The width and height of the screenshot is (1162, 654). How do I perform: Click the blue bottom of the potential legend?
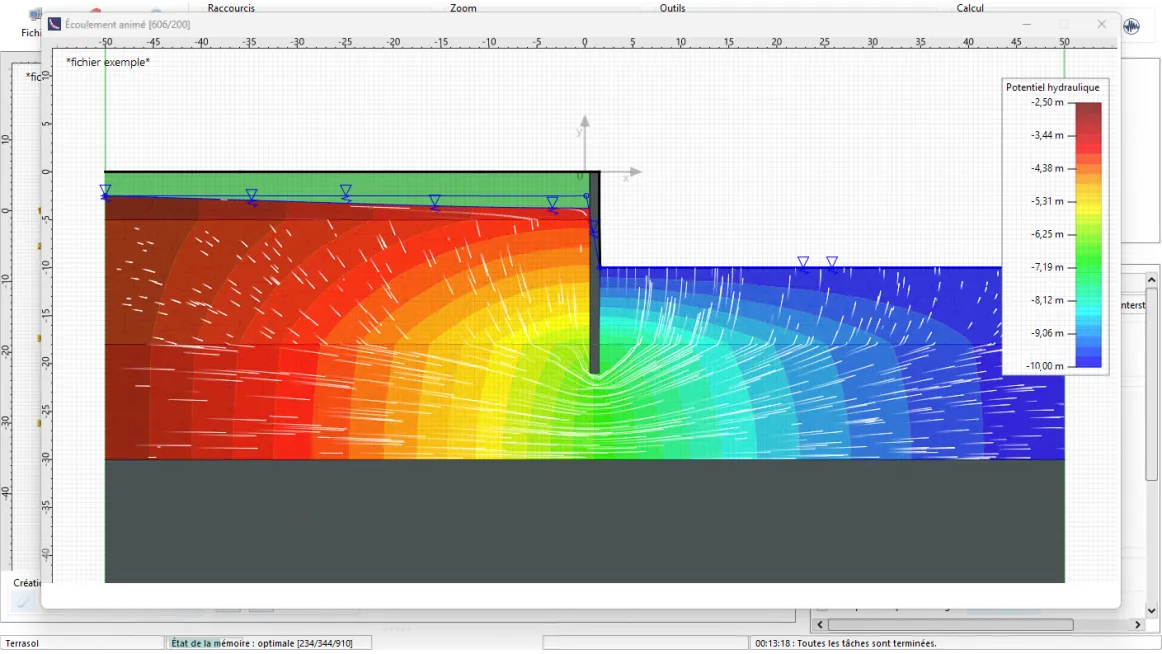(x=1088, y=360)
